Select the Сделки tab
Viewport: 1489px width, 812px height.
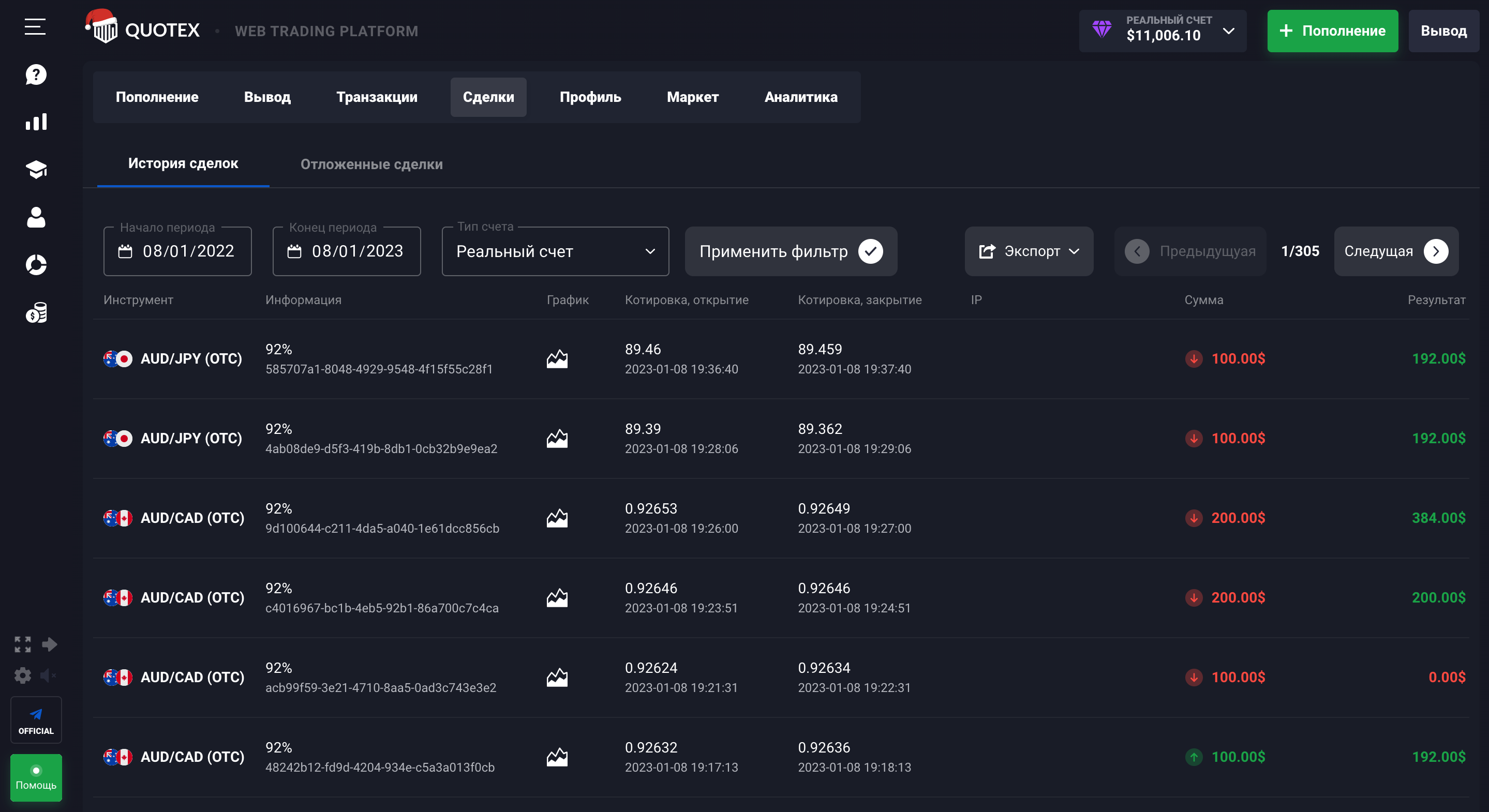[488, 97]
